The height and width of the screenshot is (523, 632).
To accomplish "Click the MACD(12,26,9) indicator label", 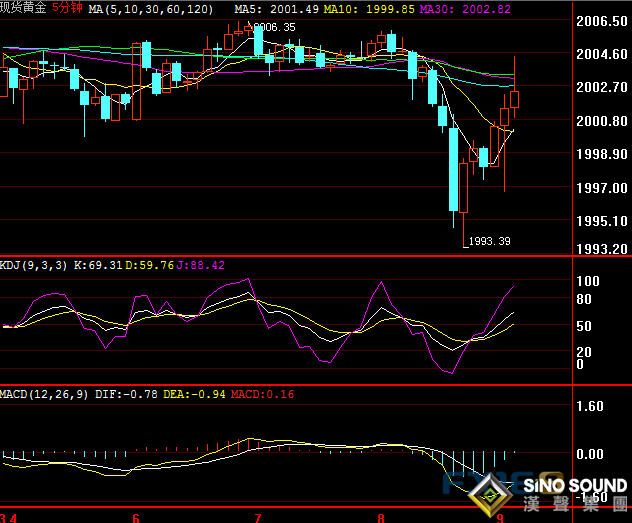I will tap(44, 394).
